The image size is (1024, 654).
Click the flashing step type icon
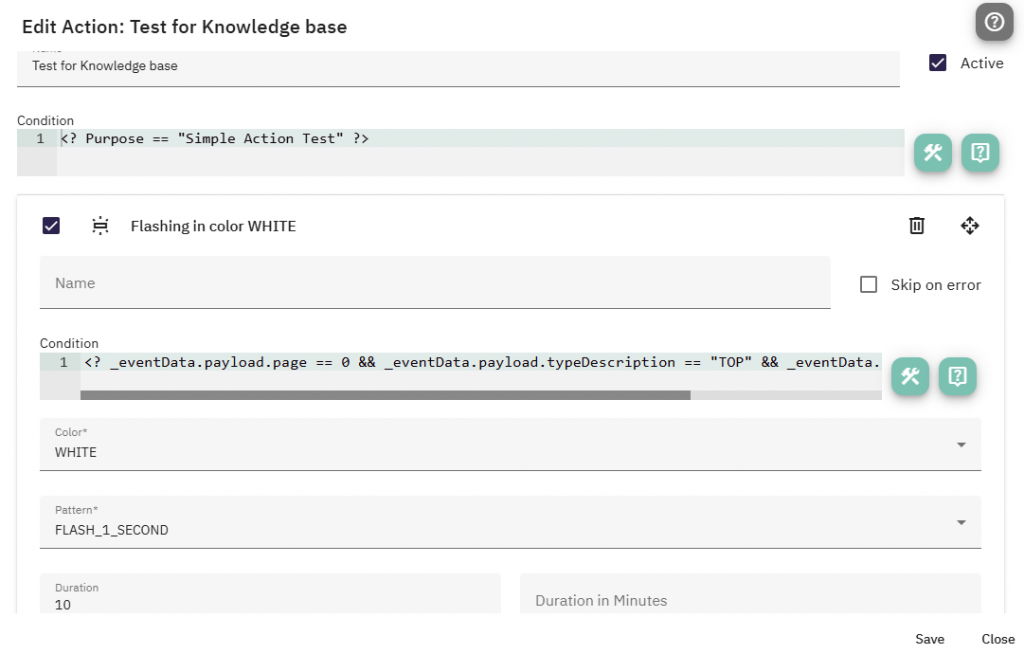coord(100,226)
